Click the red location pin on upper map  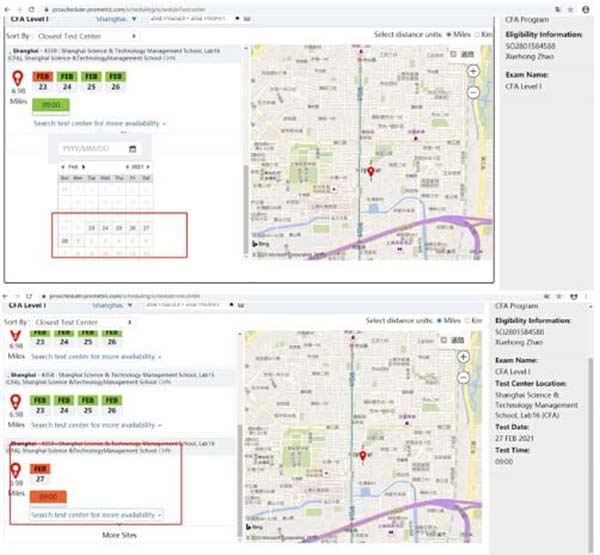[x=371, y=173]
